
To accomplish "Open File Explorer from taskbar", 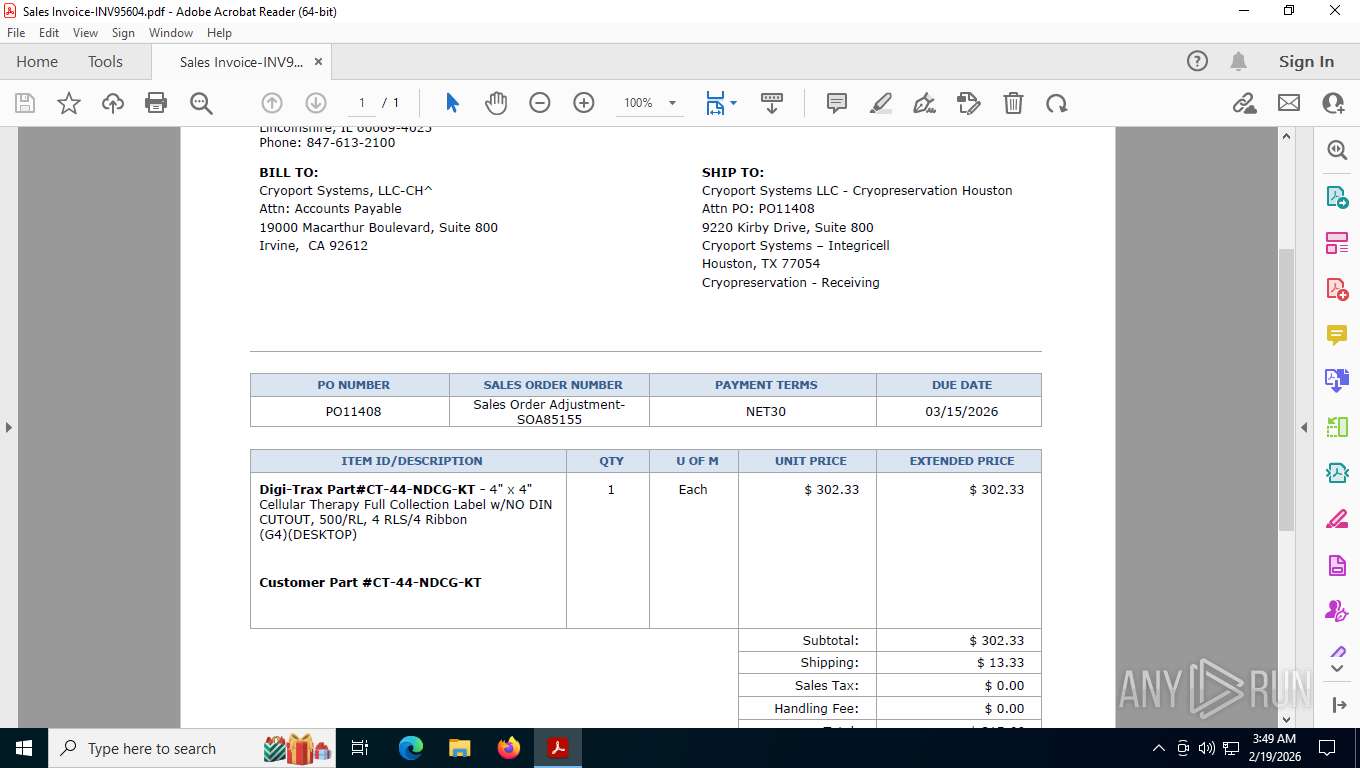I will [460, 748].
